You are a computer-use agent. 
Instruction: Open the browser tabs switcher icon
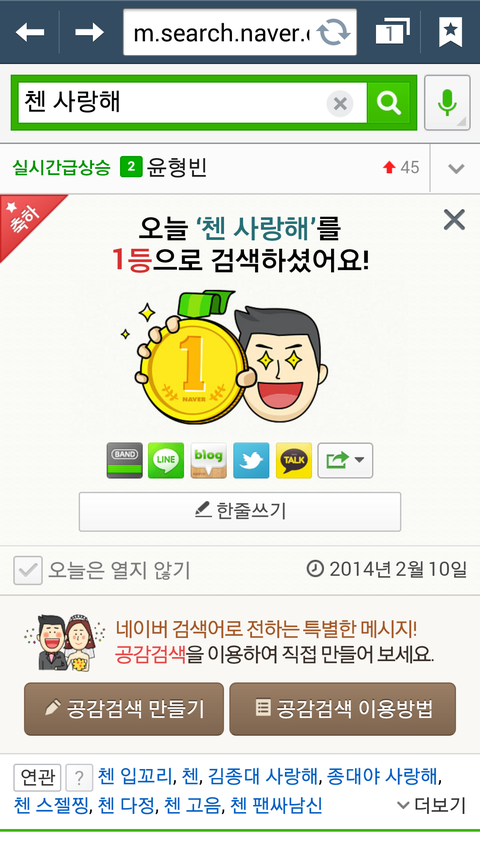pos(392,32)
